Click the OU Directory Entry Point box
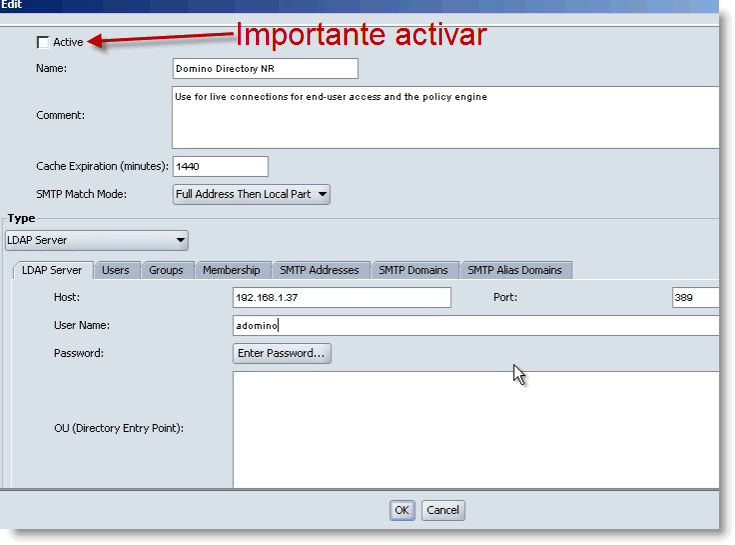 tap(475, 428)
